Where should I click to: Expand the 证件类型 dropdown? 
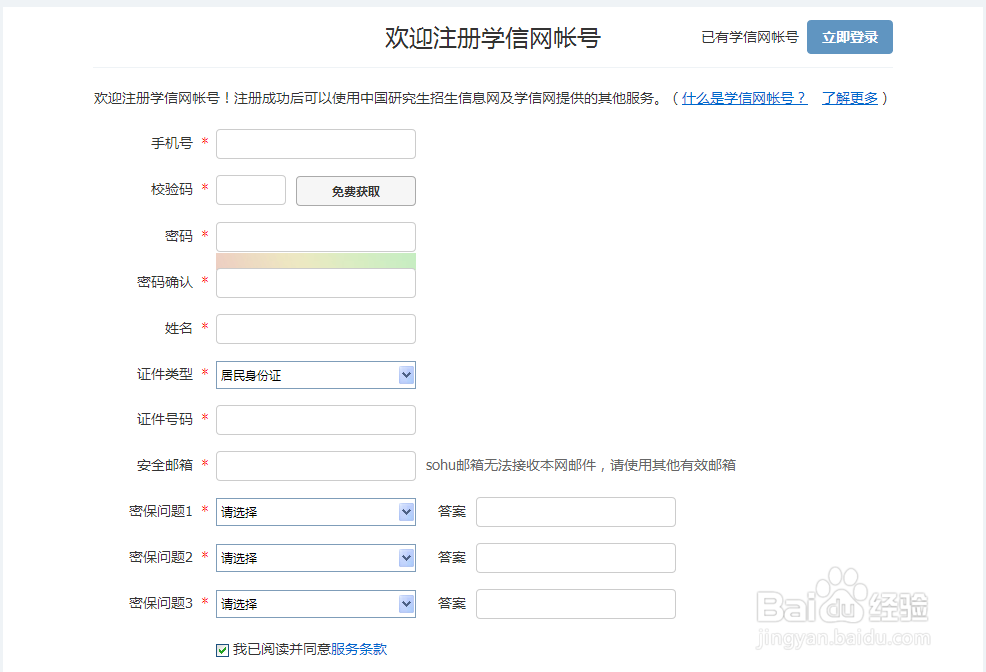[315, 375]
